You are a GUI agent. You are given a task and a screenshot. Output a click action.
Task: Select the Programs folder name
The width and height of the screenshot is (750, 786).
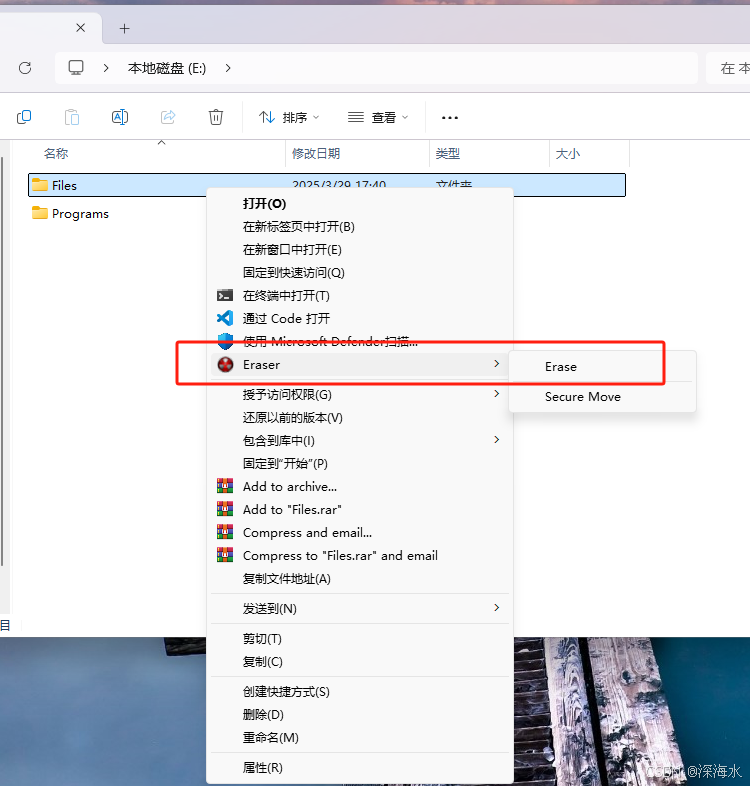pyautogui.click(x=80, y=214)
